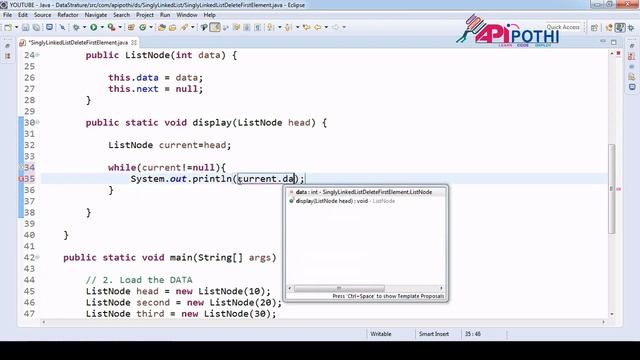Click the 'Smart Insert' status bar entry

(434, 334)
